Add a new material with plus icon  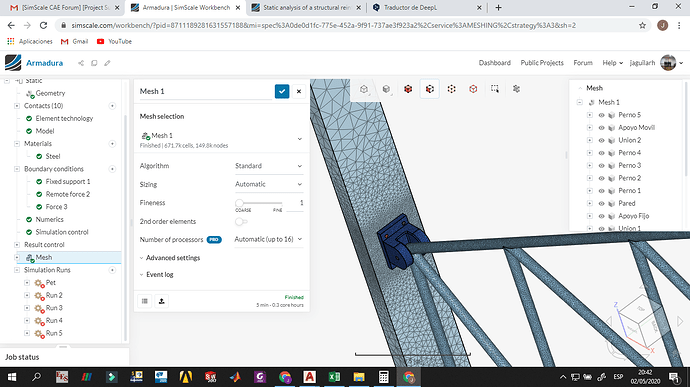pyautogui.click(x=112, y=144)
